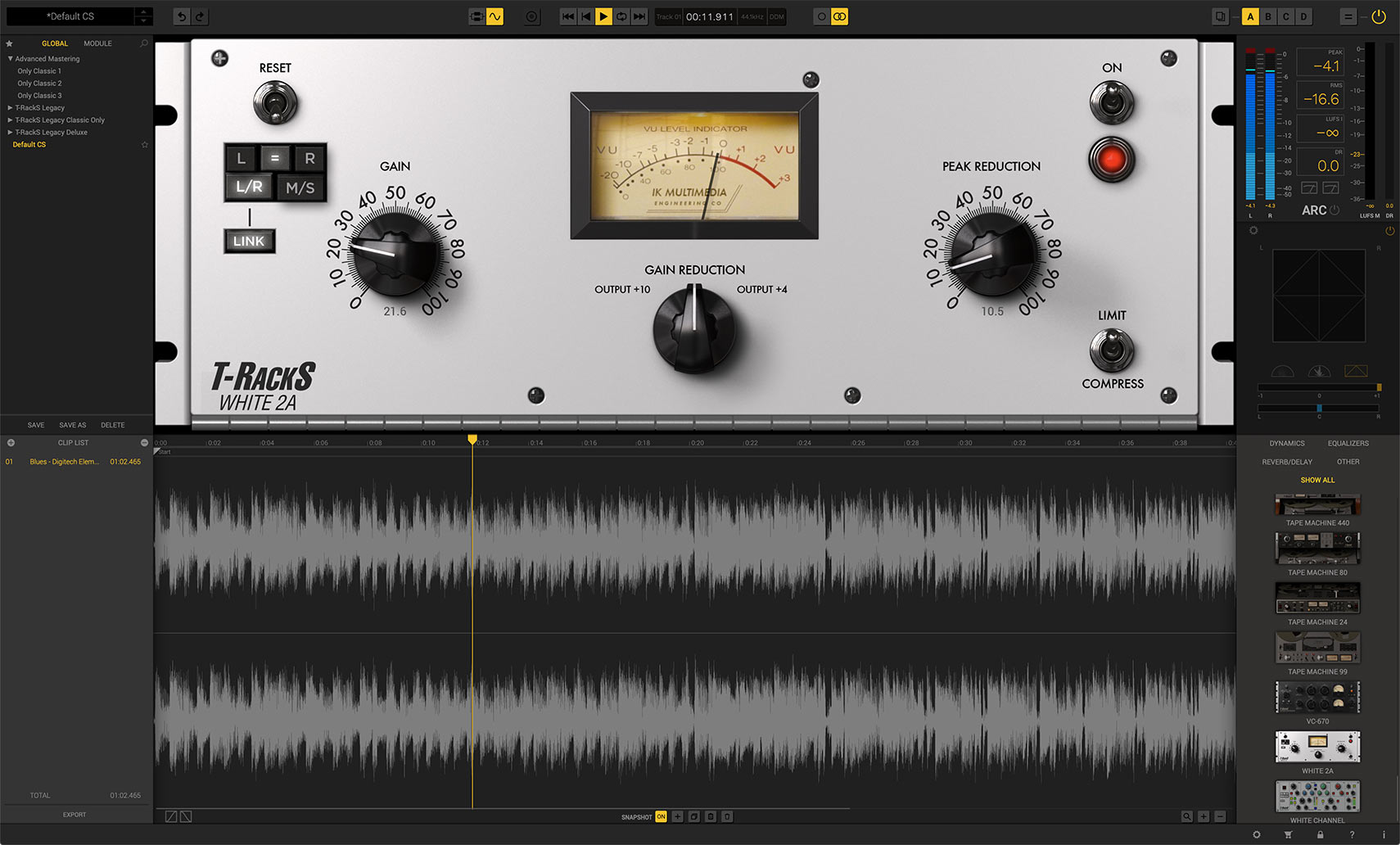The image size is (1400, 845).
Task: Remove a clip with the minus icon
Action: click(x=144, y=443)
